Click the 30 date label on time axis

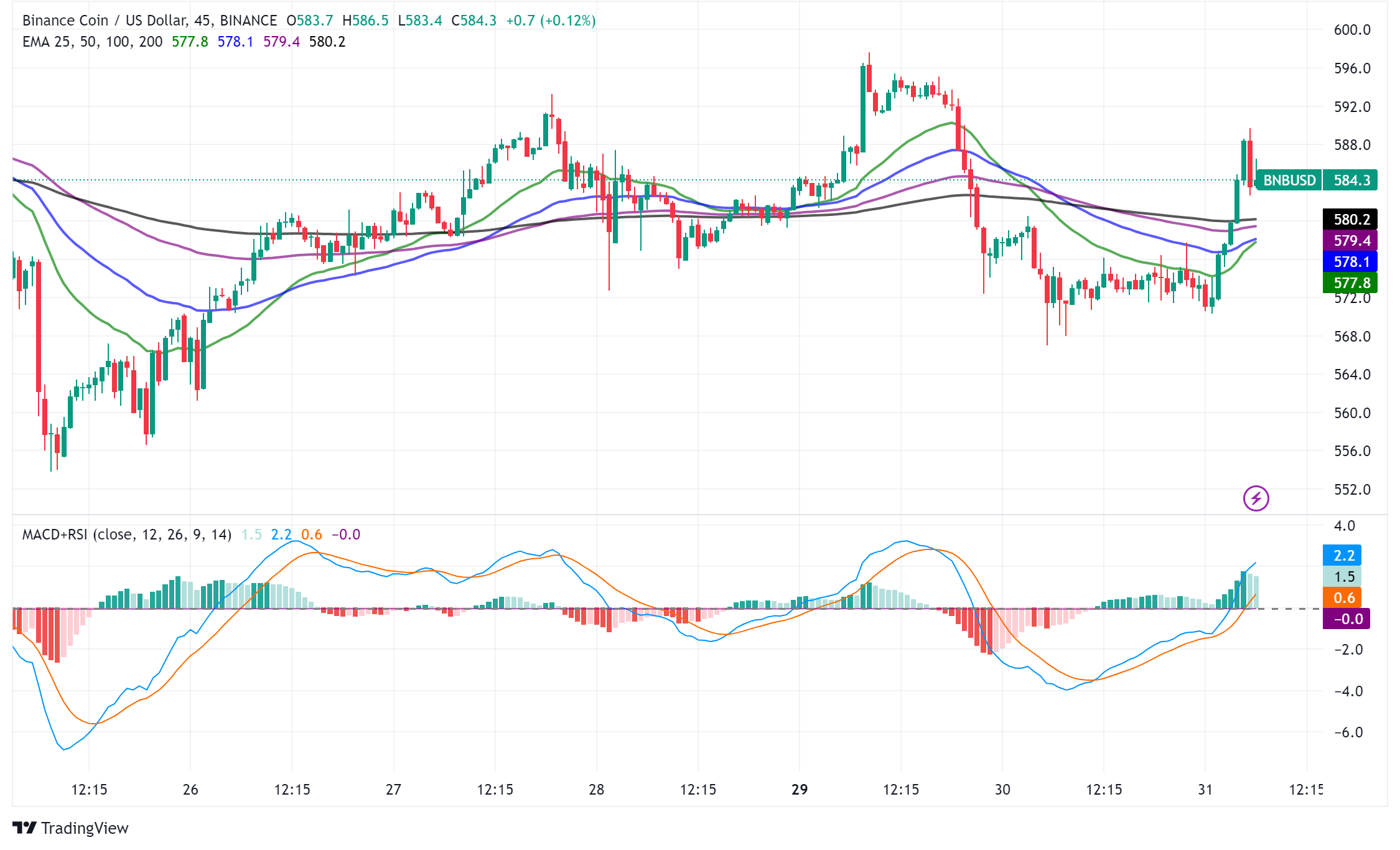[1002, 790]
